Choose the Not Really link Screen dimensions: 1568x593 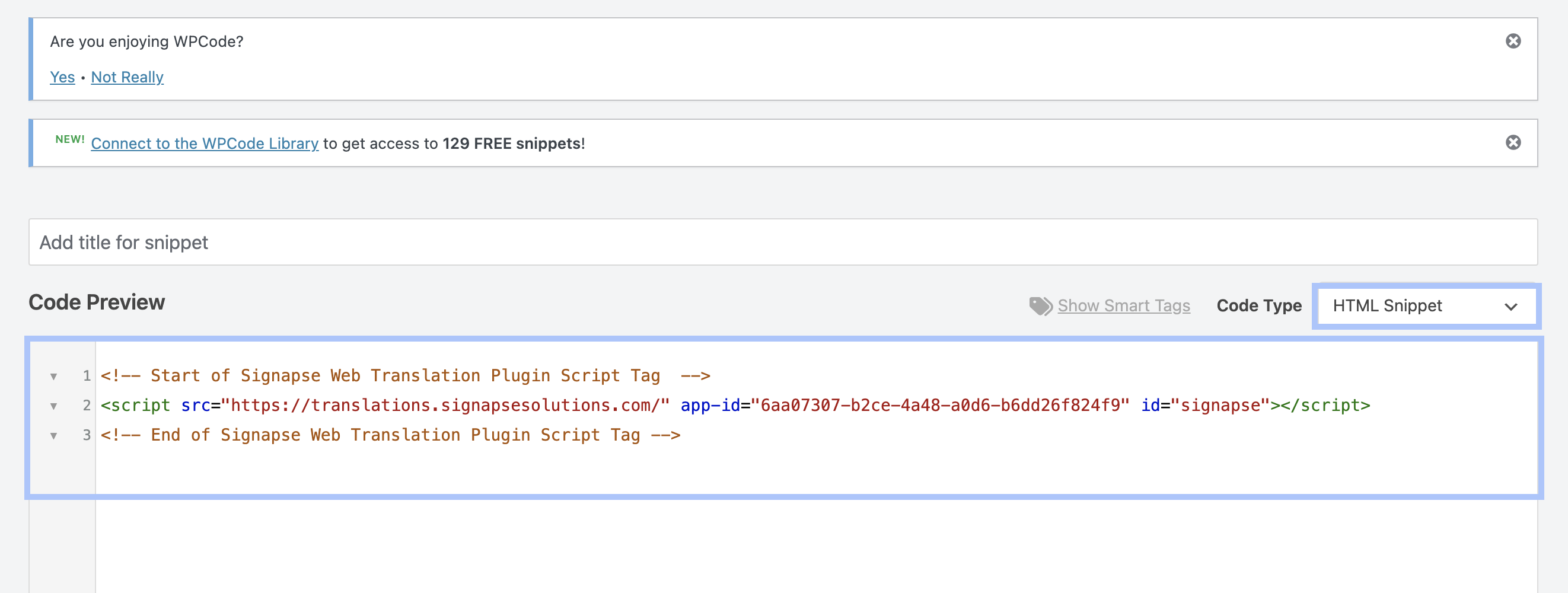[x=128, y=77]
